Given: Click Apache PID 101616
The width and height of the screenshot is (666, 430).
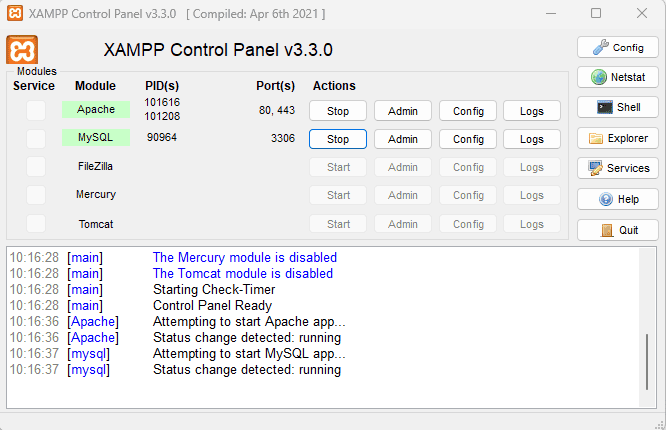Looking at the screenshot, I should point(162,102).
